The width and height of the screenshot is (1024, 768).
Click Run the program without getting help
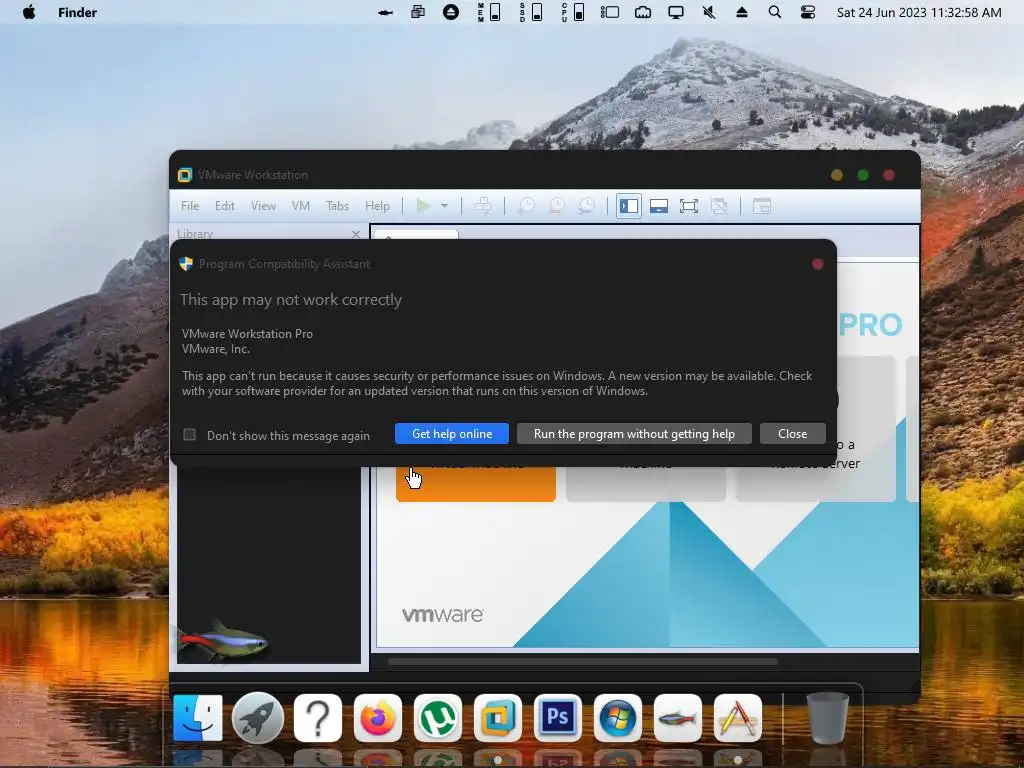pyautogui.click(x=634, y=434)
